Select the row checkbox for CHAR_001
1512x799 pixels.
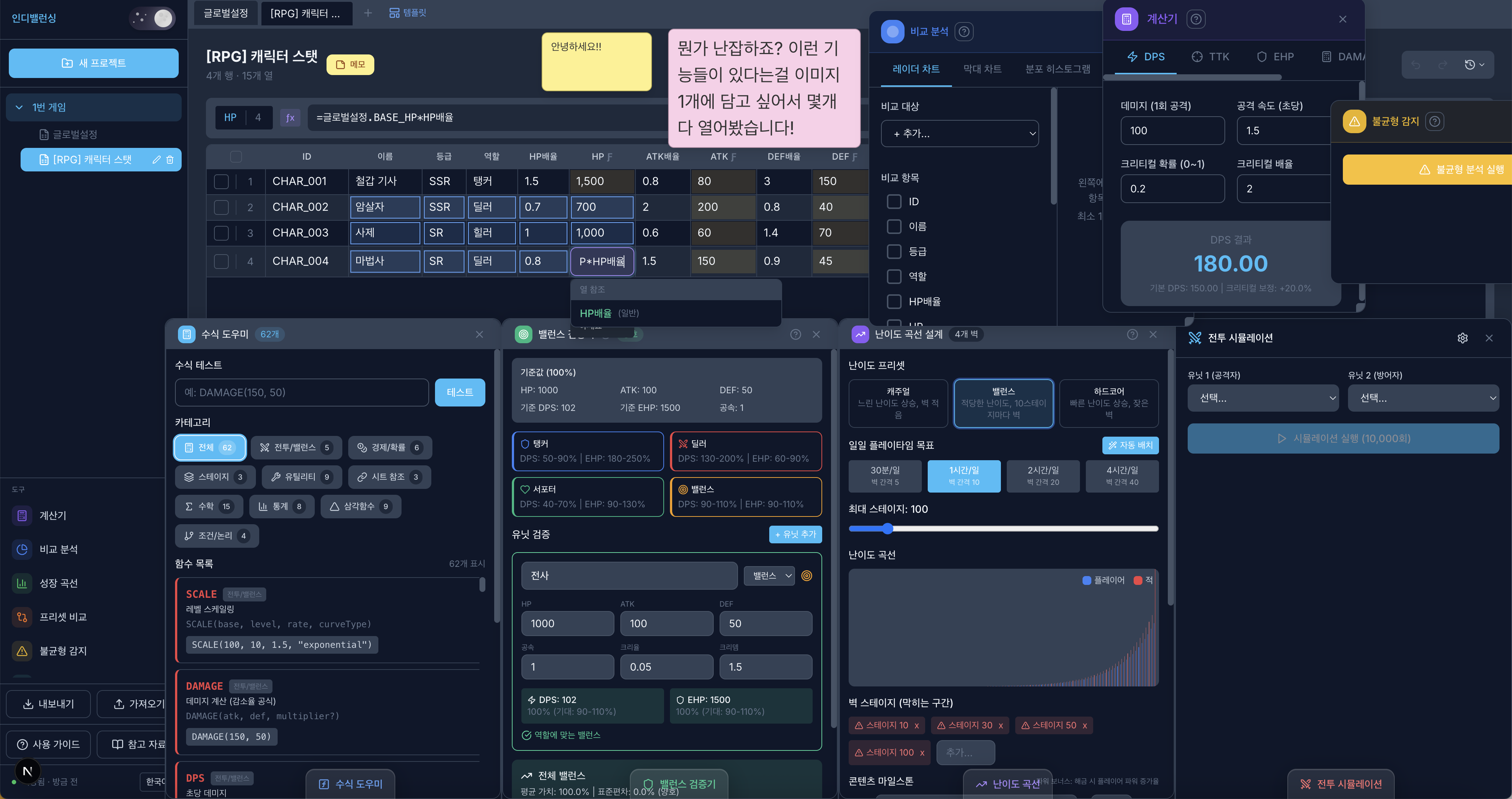[221, 181]
